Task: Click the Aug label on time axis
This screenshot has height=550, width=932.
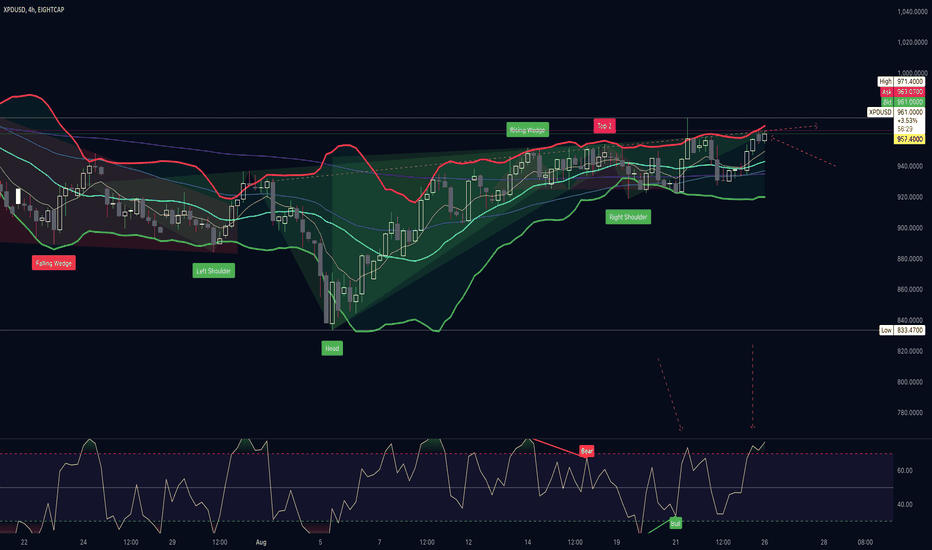Action: 261,542
